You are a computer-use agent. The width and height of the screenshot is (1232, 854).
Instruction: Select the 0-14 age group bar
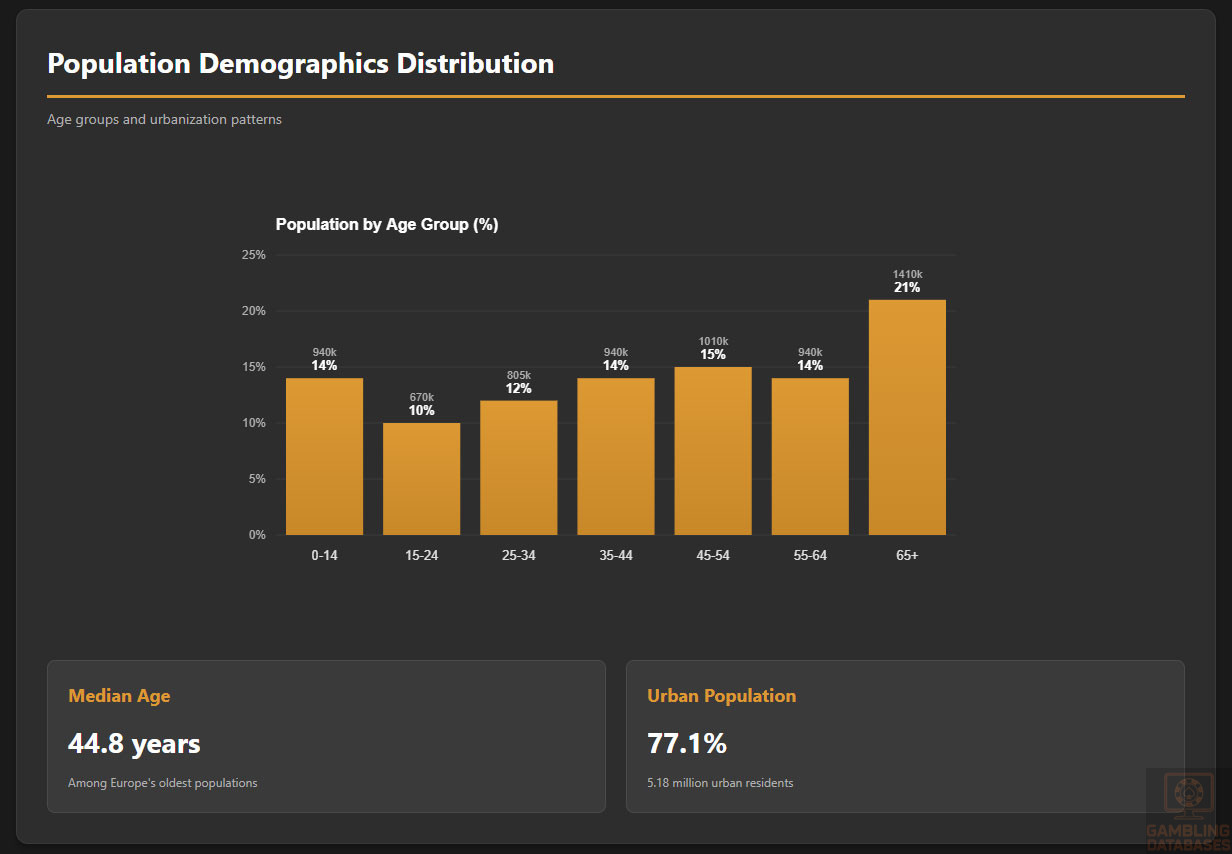click(324, 456)
